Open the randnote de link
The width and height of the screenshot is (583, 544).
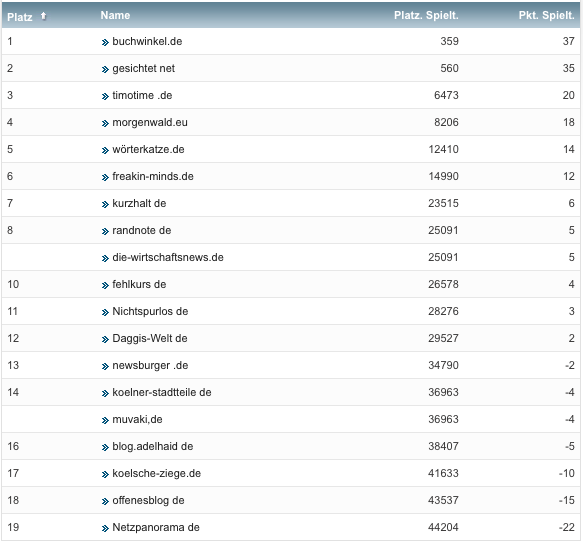142,230
